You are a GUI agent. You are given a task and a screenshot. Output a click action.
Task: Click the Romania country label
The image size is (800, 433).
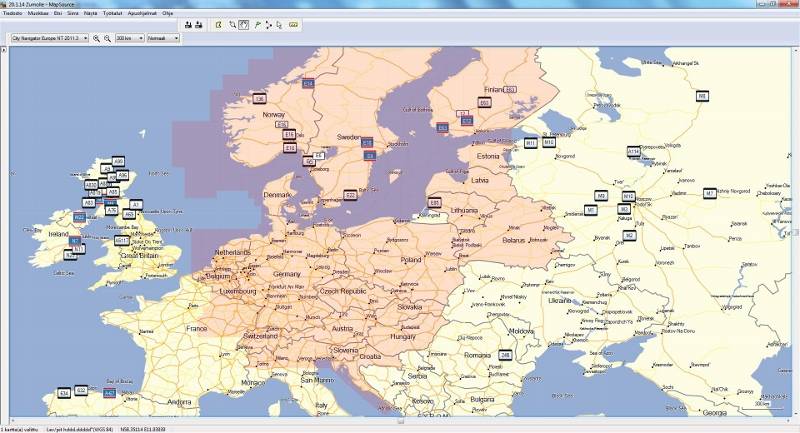(x=477, y=355)
